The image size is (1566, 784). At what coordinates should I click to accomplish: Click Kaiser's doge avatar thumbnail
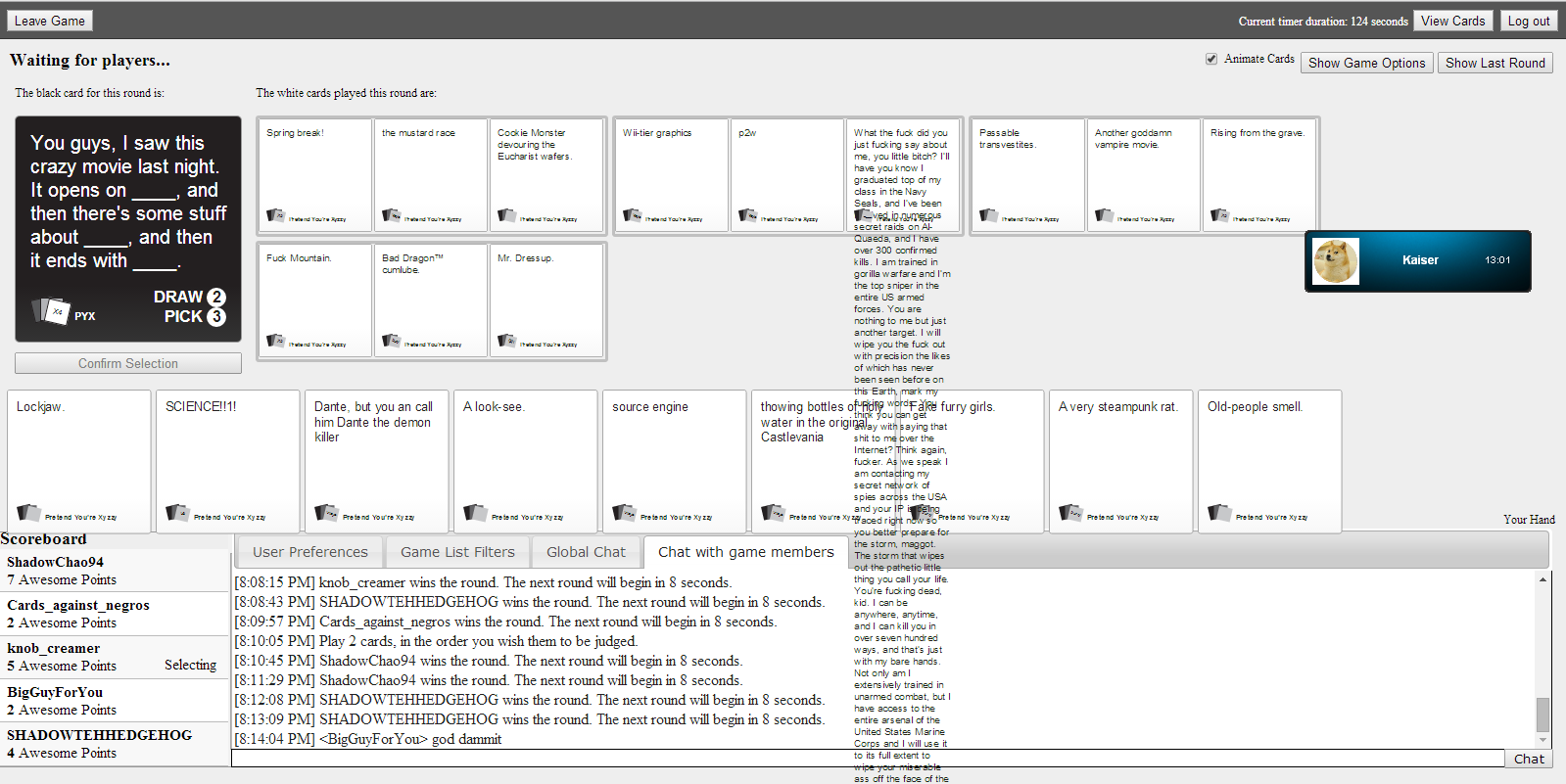(1336, 261)
